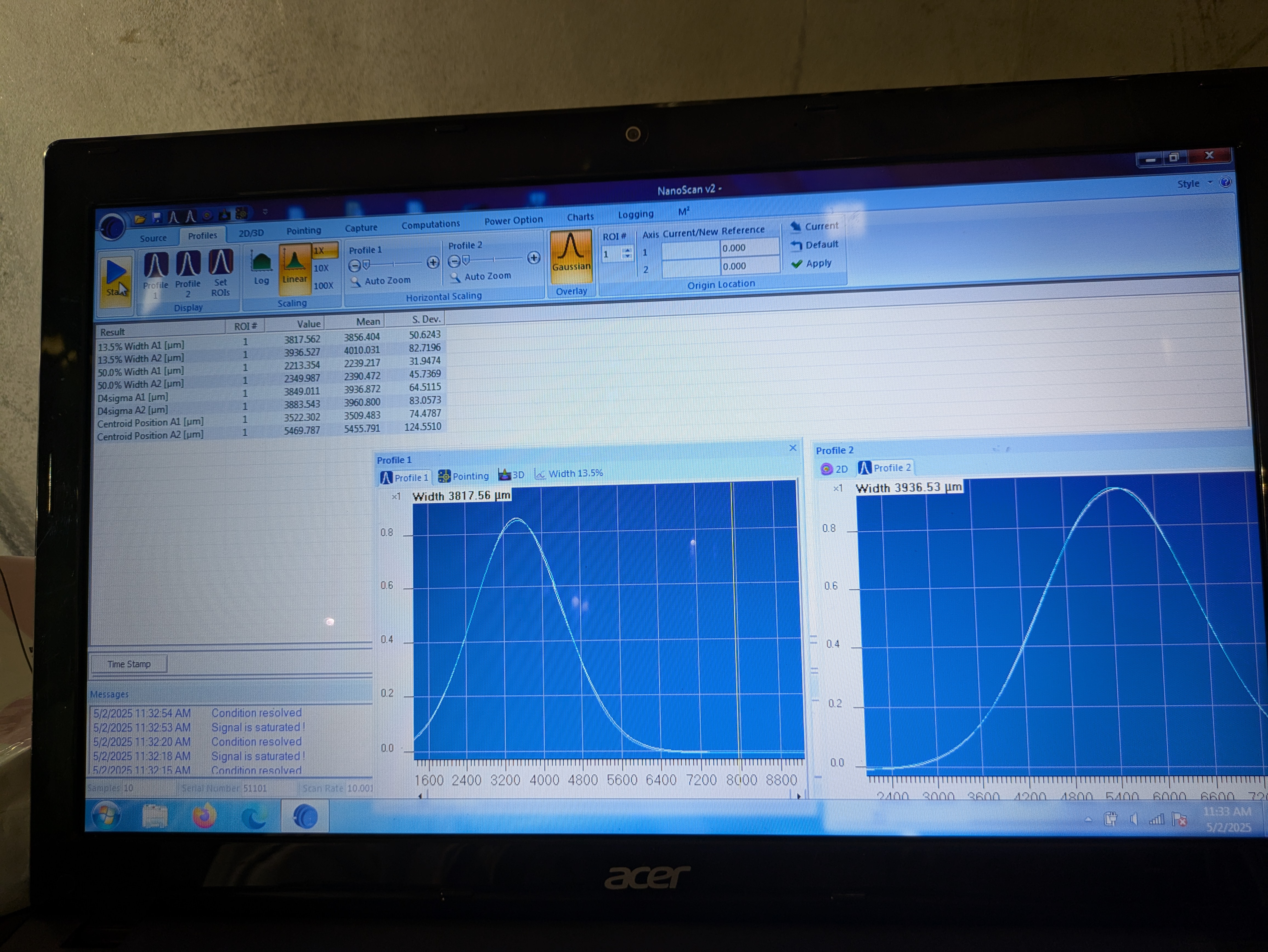The width and height of the screenshot is (1268, 952).
Task: Click the ROI # spinner arrows
Action: (x=627, y=253)
